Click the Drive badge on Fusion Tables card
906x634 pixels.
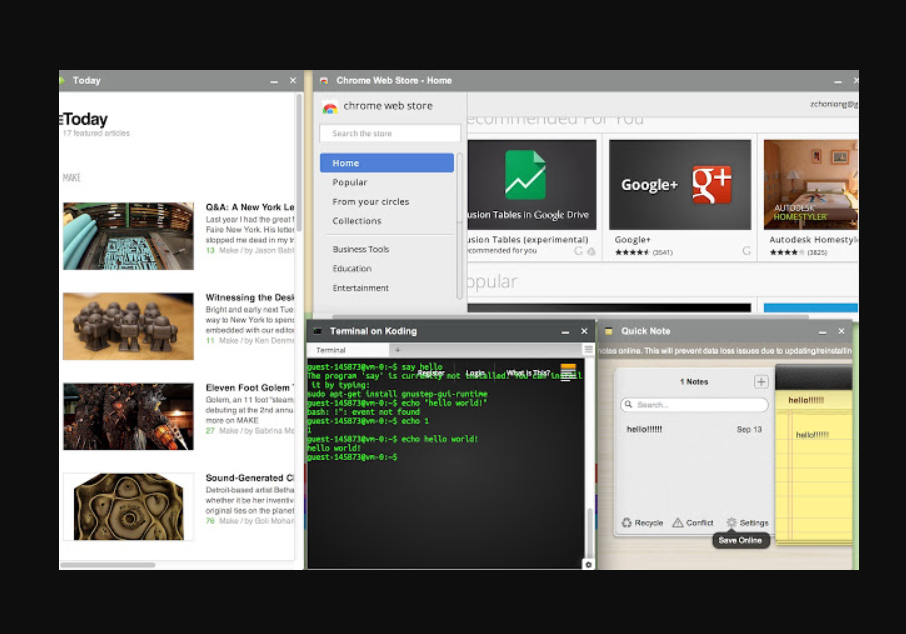click(591, 251)
